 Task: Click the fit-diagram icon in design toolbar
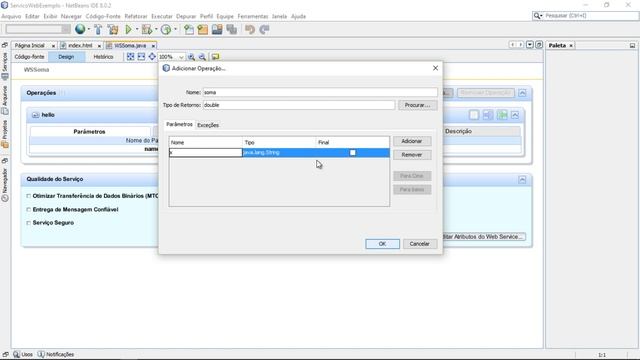coord(130,57)
